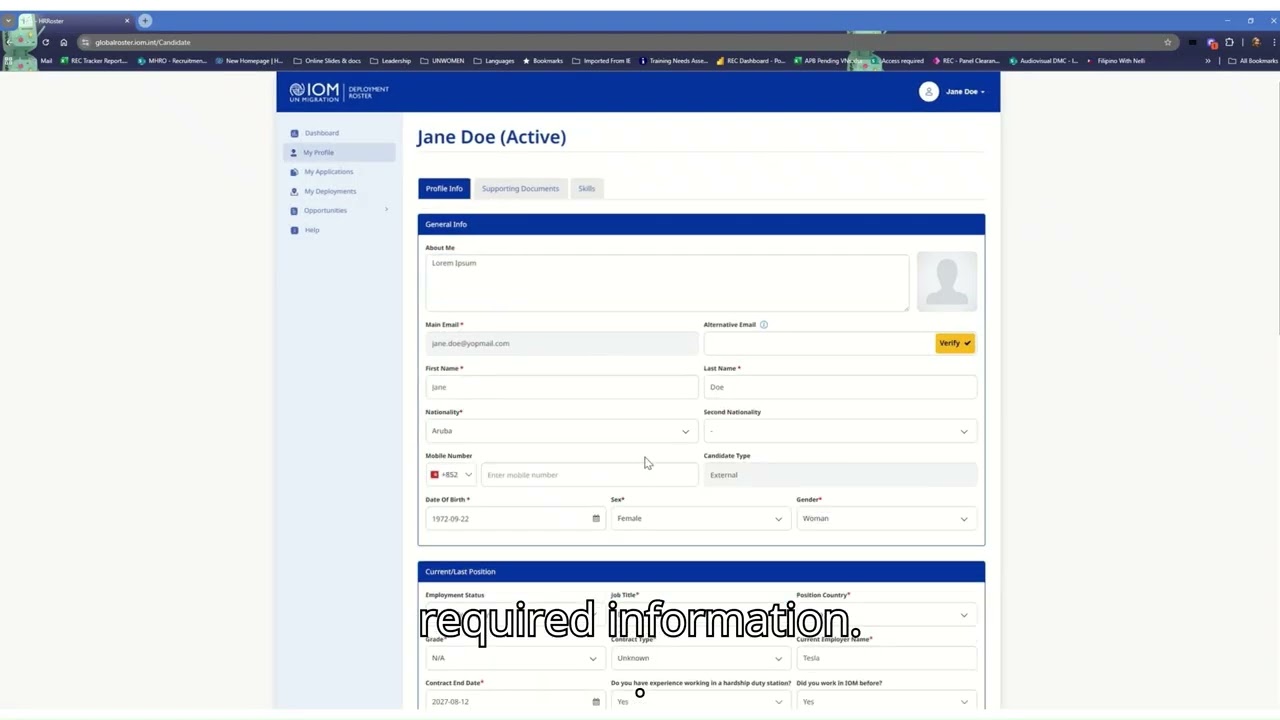Click the Current Employer Name field showing Tesla
The width and height of the screenshot is (1280, 720).
885,658
